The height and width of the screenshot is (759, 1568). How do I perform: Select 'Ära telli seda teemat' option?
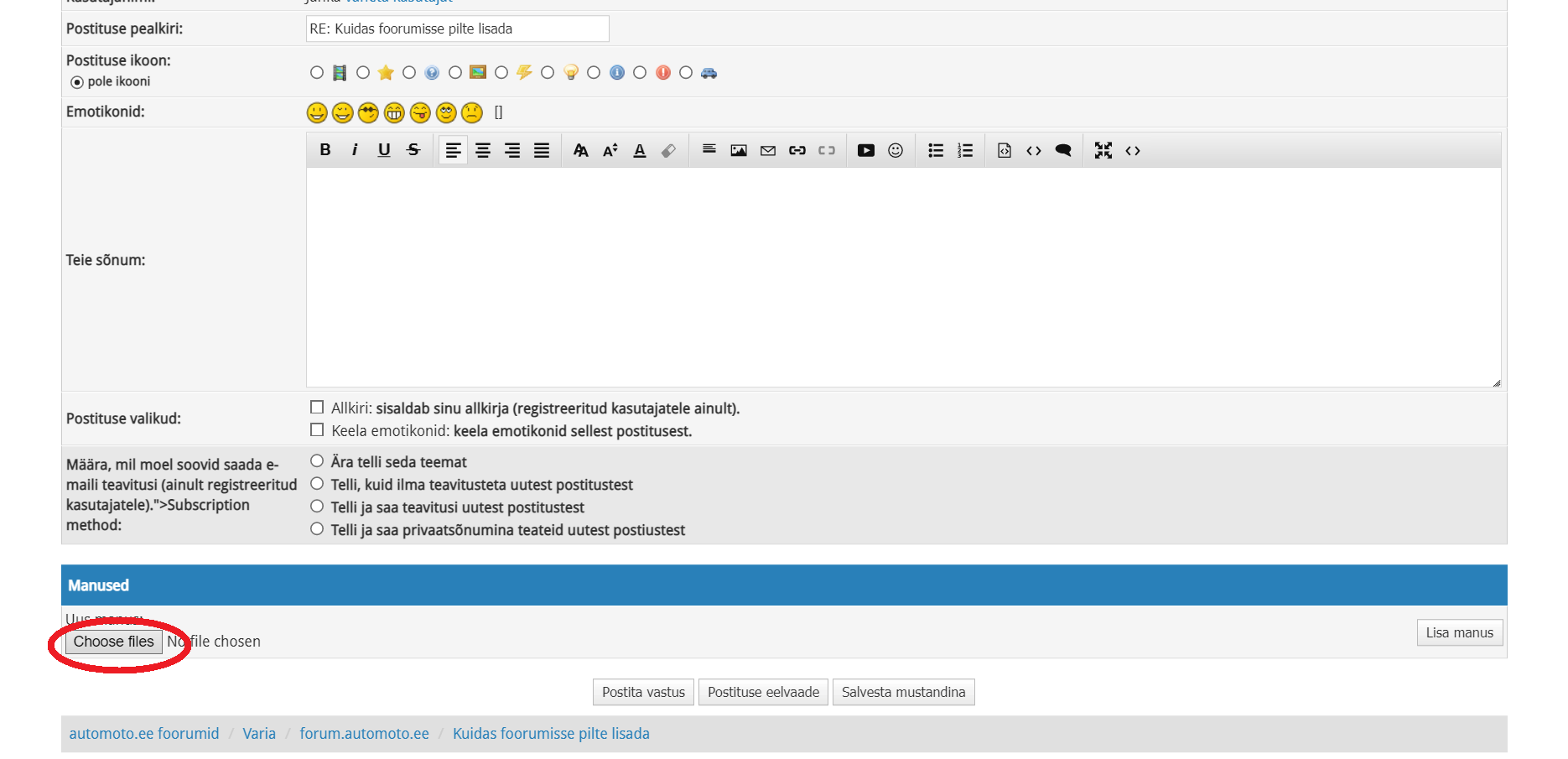[317, 461]
